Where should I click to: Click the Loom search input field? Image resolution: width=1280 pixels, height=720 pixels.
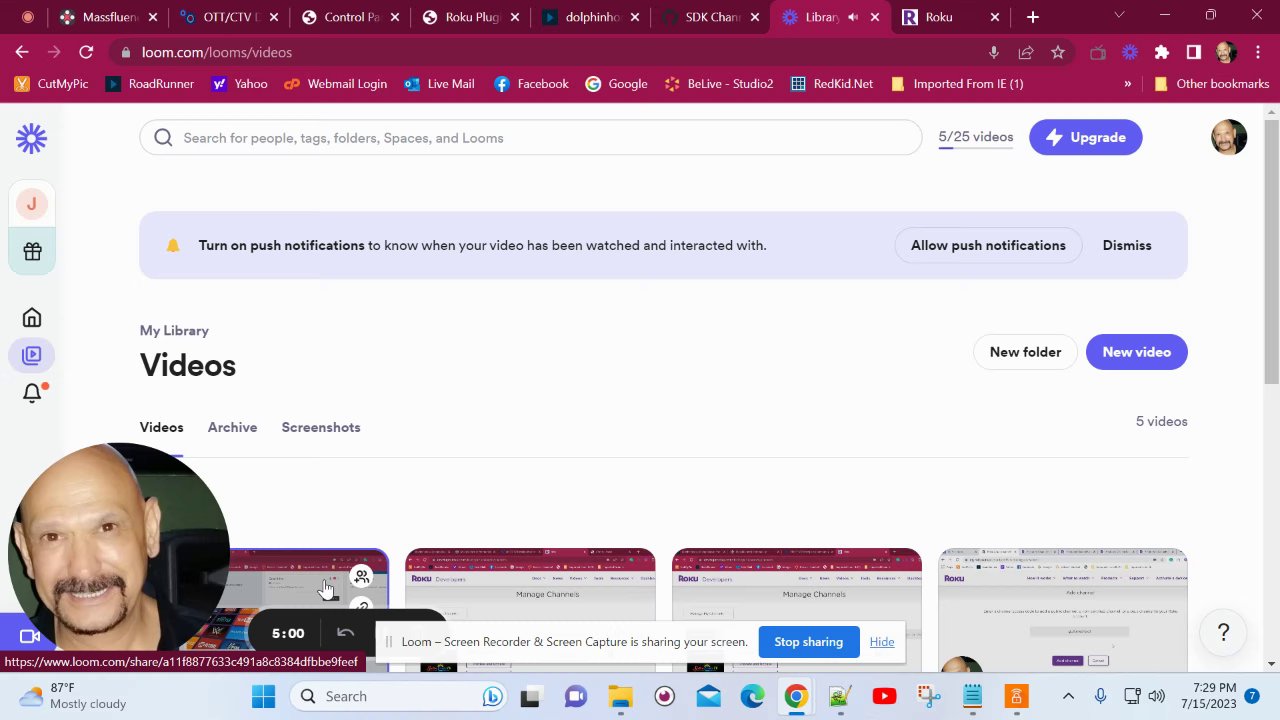pos(530,138)
